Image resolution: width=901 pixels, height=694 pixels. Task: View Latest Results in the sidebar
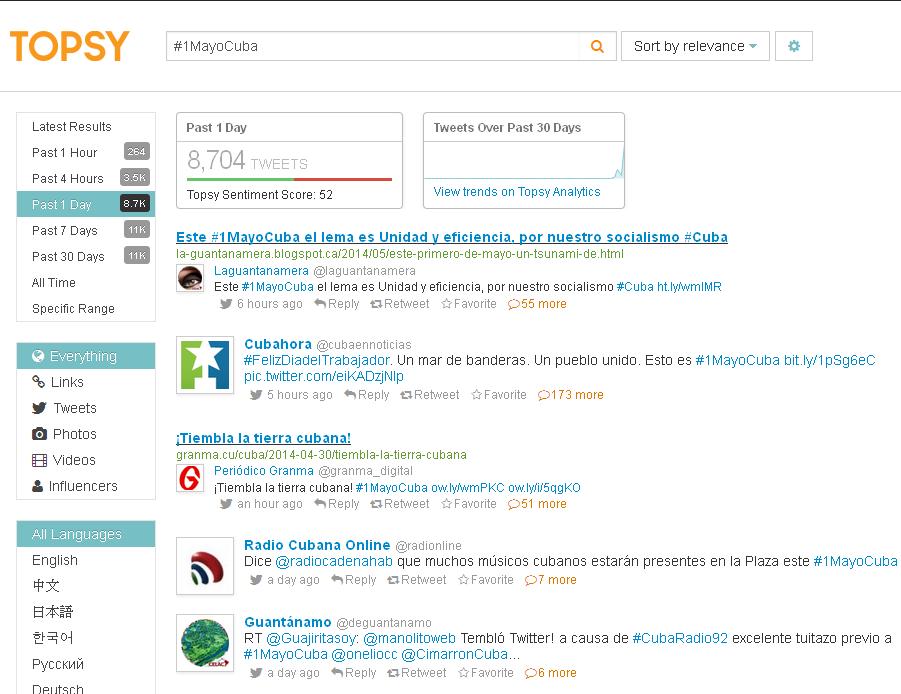70,127
